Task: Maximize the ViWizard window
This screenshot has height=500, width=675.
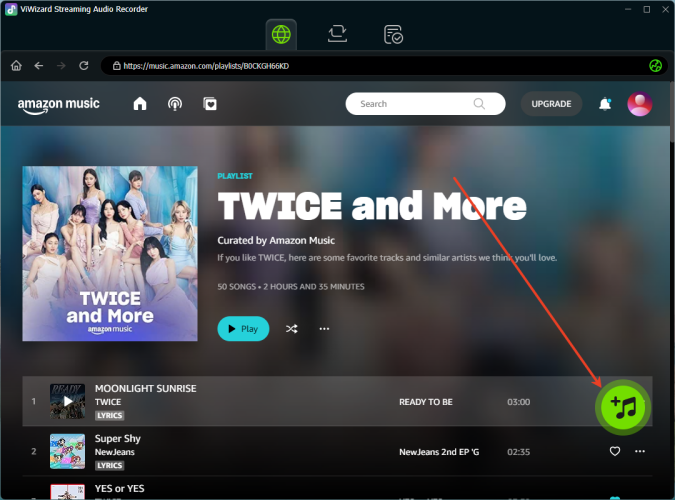Action: [647, 9]
